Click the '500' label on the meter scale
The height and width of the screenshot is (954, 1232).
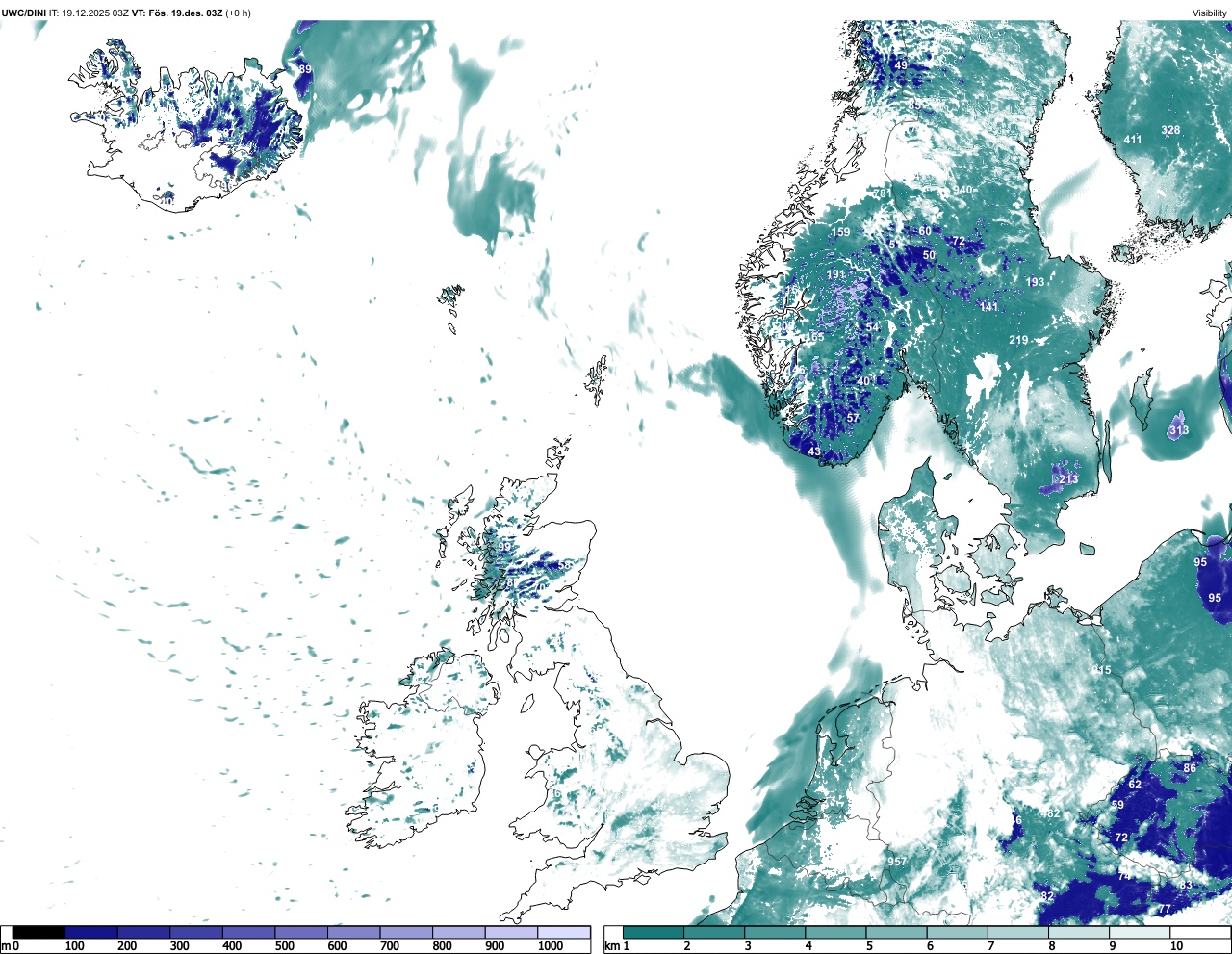tap(284, 946)
